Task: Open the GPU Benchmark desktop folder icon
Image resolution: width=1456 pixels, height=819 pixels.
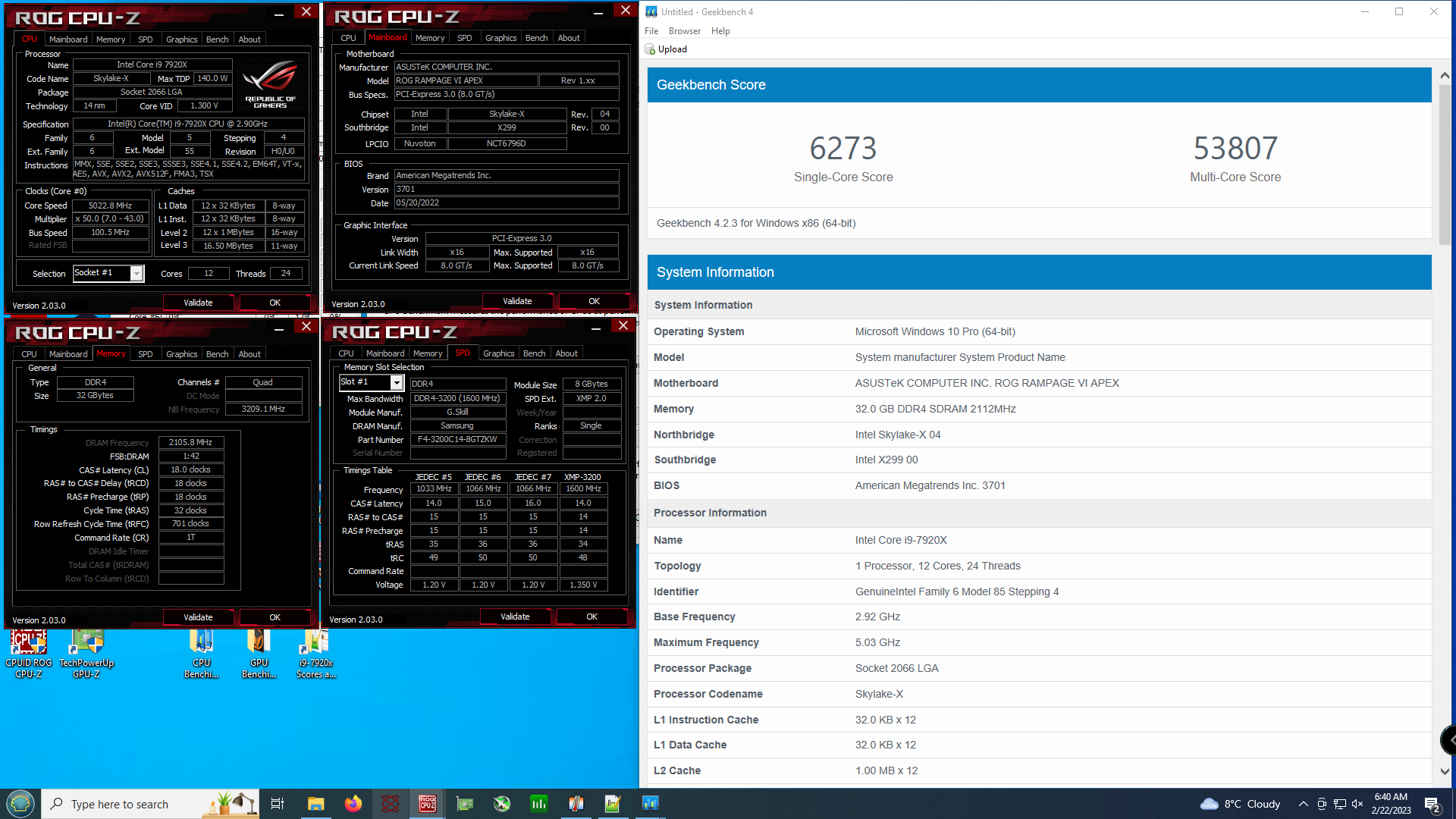Action: [259, 654]
